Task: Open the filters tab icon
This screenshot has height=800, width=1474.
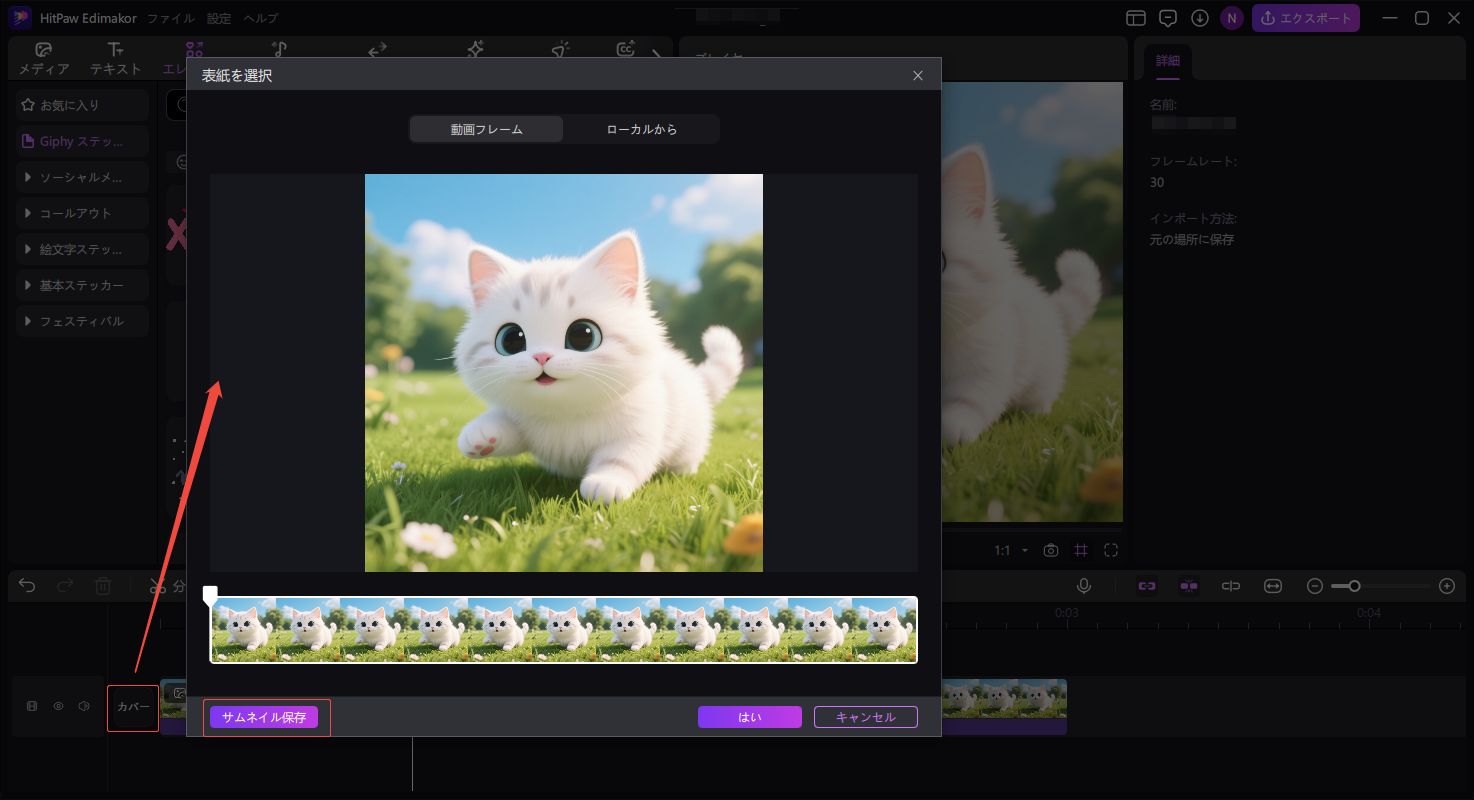Action: tap(560, 50)
